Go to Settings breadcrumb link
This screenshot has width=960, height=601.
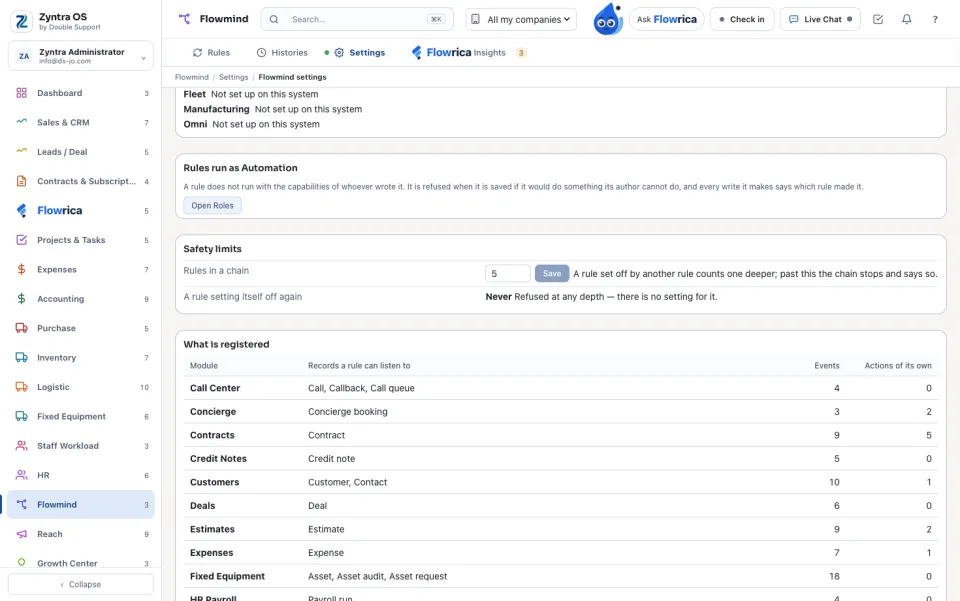click(x=233, y=77)
